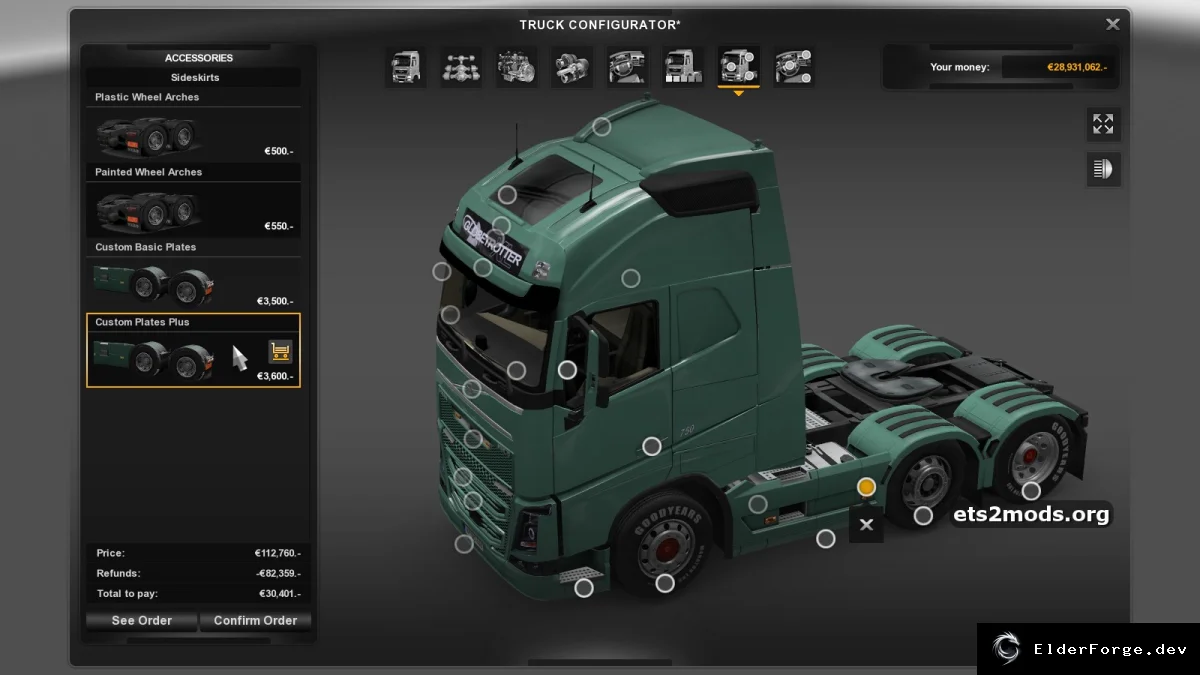Select the accessory node on cab rooftop

(x=601, y=127)
